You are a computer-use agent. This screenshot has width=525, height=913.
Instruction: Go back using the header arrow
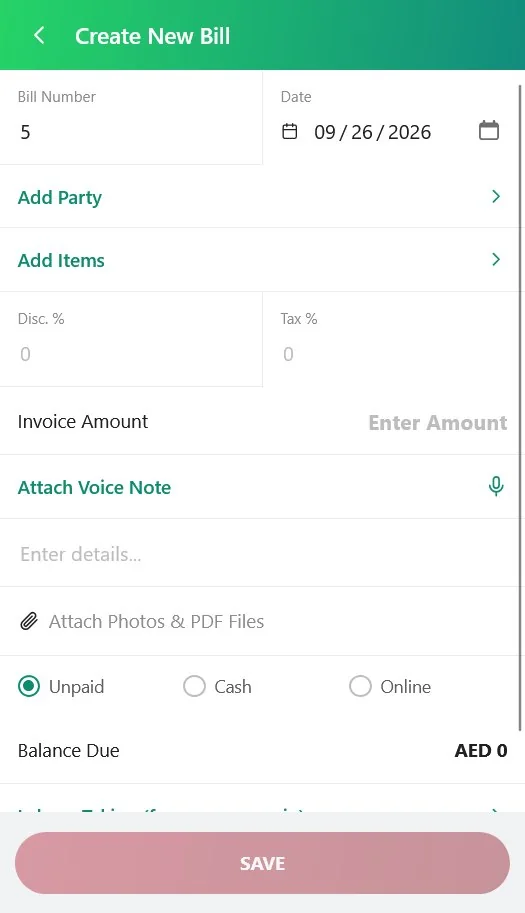pos(39,36)
